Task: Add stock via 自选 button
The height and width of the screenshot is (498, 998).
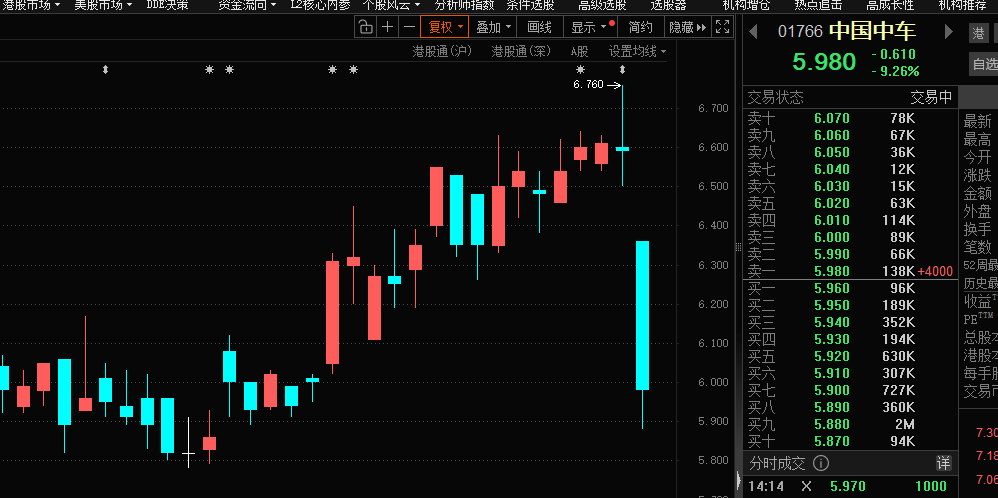Action: tap(983, 64)
